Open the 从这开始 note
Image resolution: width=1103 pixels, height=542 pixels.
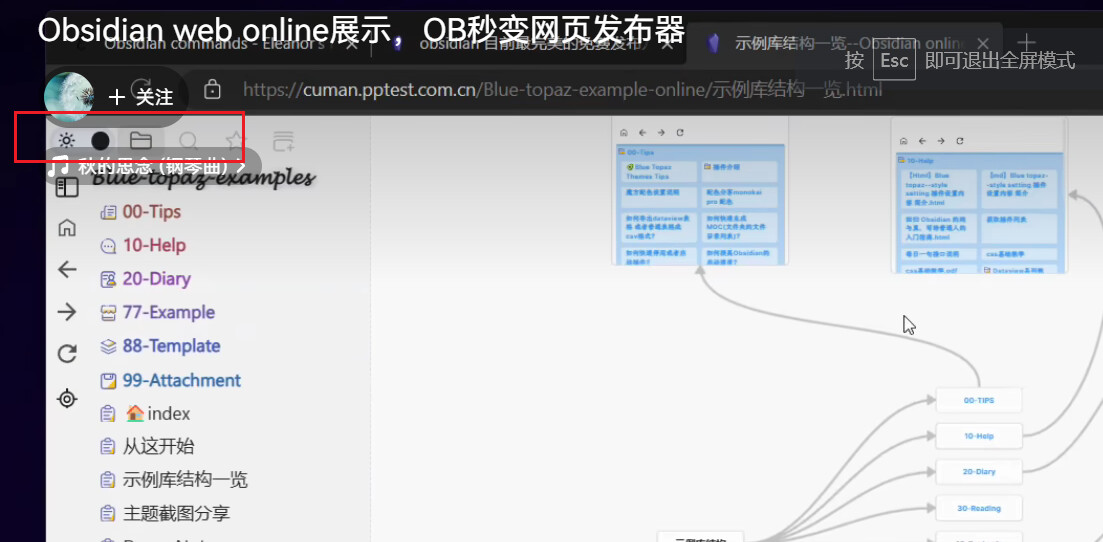(158, 446)
